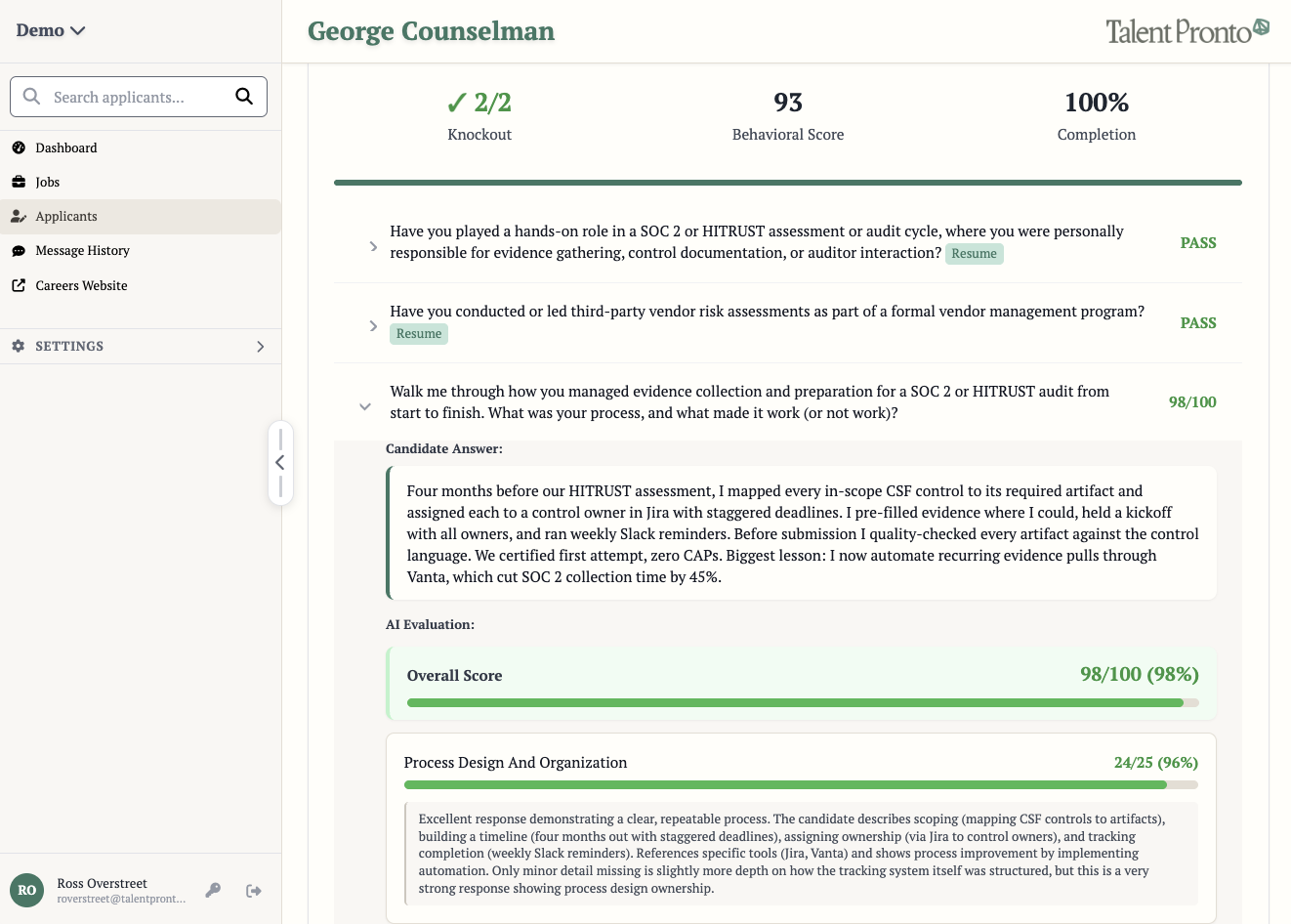Click the Settings gear icon

click(19, 346)
